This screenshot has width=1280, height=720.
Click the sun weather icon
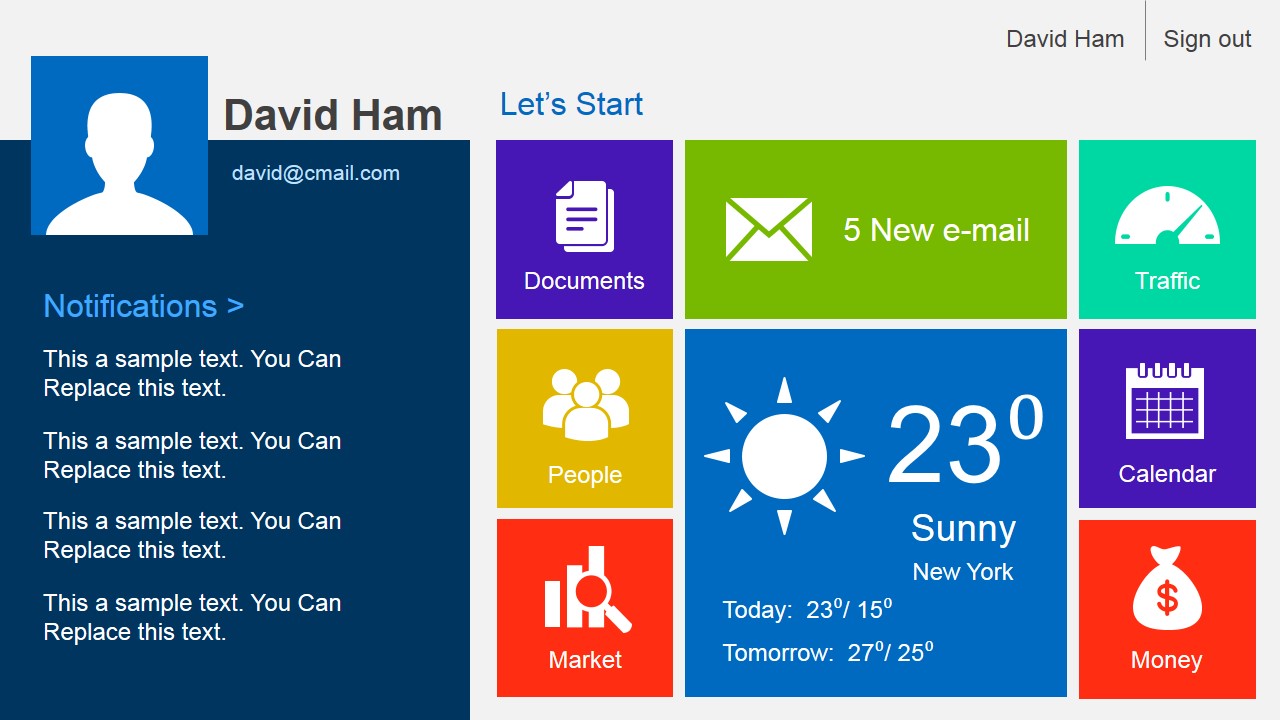(784, 456)
